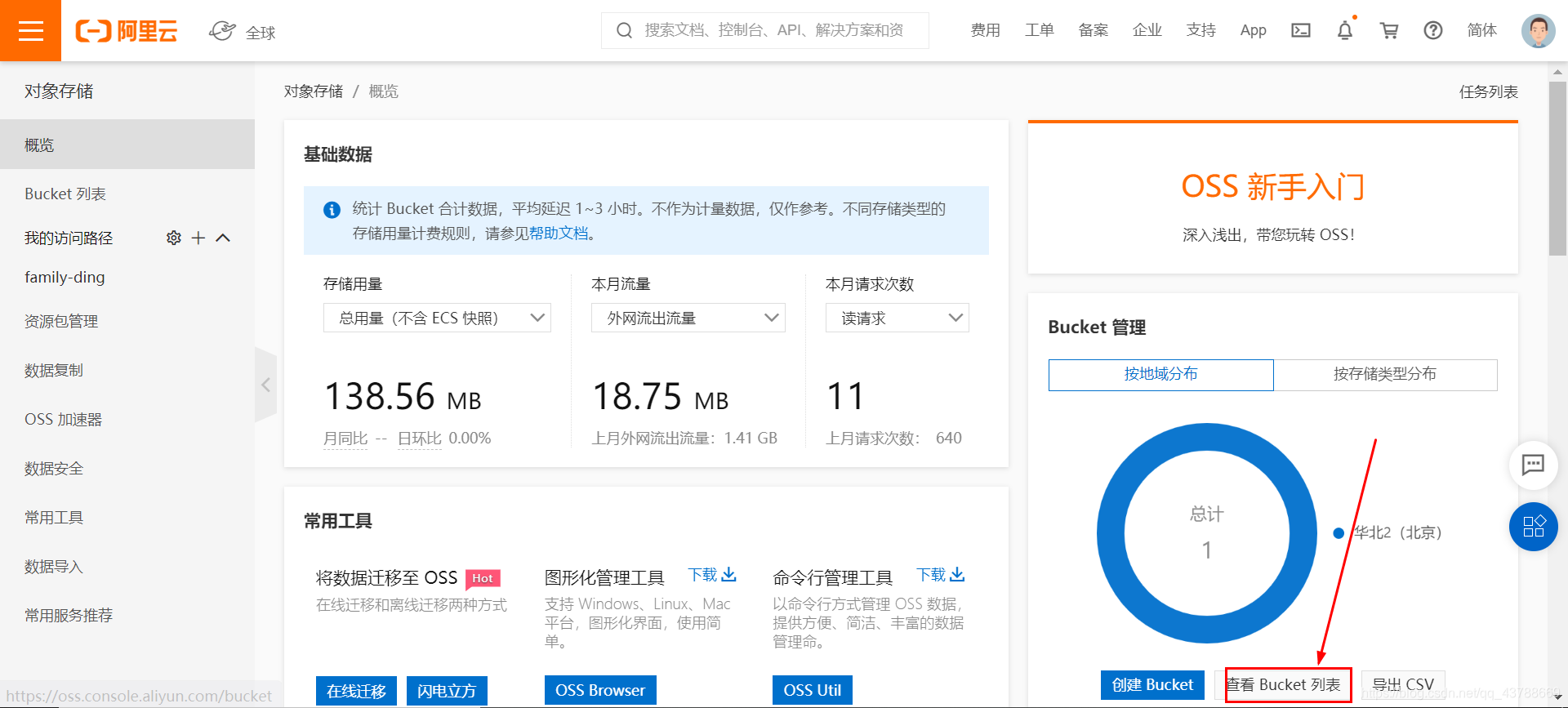The width and height of the screenshot is (1568, 708).
Task: Click the 华北2（北京）legend dot
Action: 1339,533
